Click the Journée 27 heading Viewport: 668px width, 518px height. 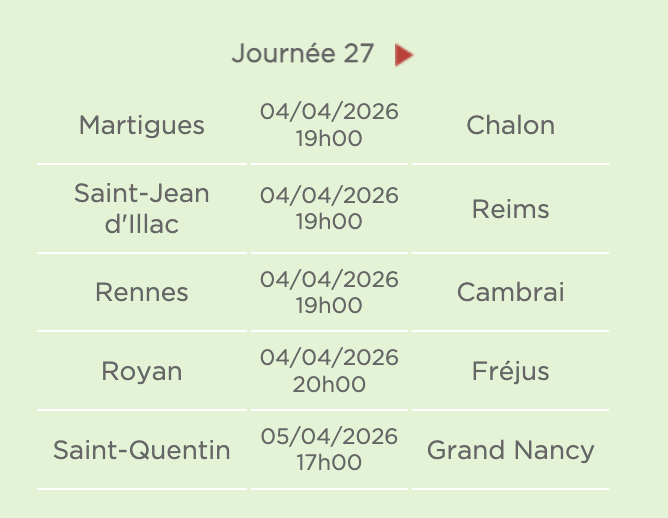click(302, 54)
